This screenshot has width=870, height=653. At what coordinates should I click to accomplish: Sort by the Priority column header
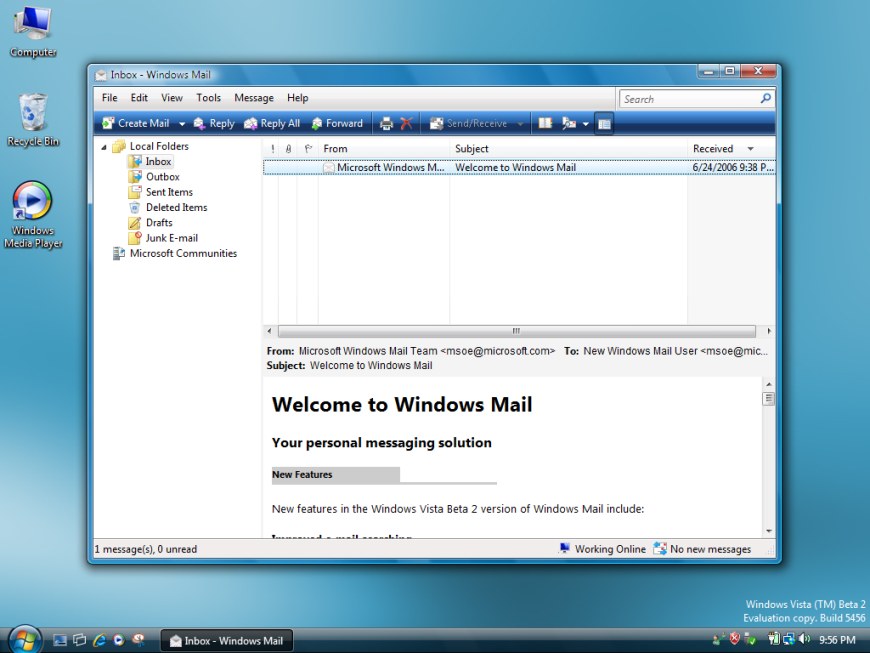click(x=272, y=149)
